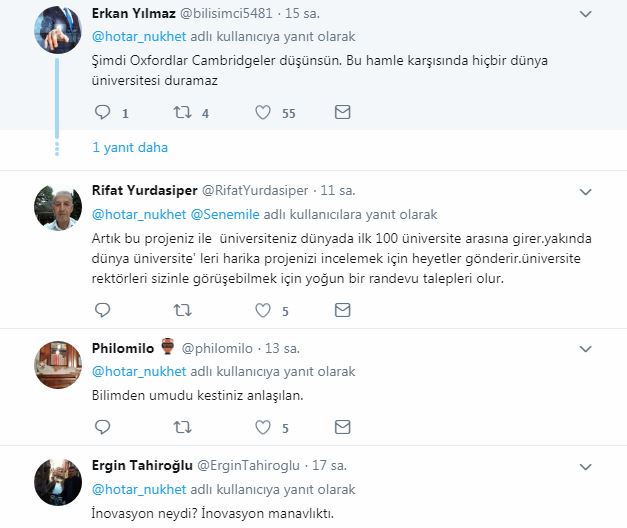The image size is (627, 528).
Task: Like Philomilo's tweet about science
Action: pyautogui.click(x=265, y=427)
